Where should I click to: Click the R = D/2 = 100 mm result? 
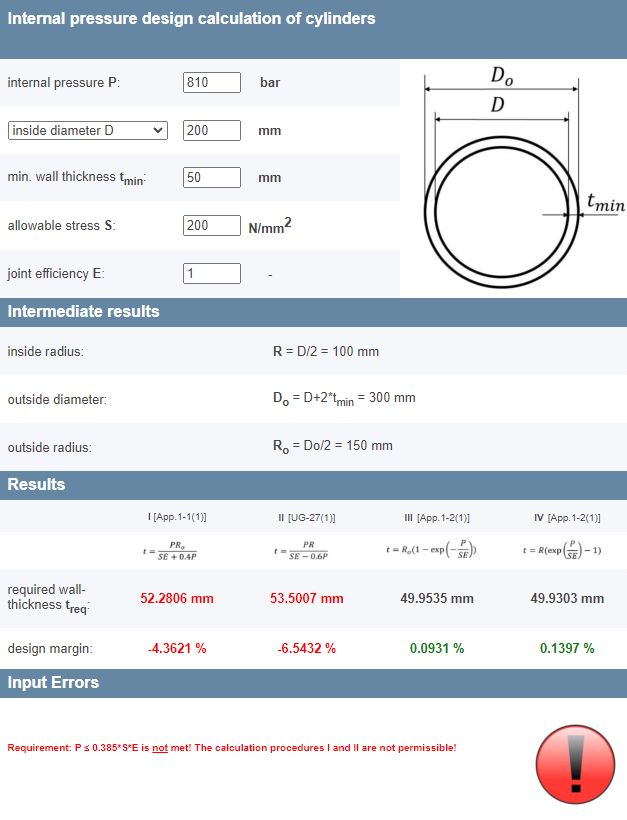click(326, 351)
